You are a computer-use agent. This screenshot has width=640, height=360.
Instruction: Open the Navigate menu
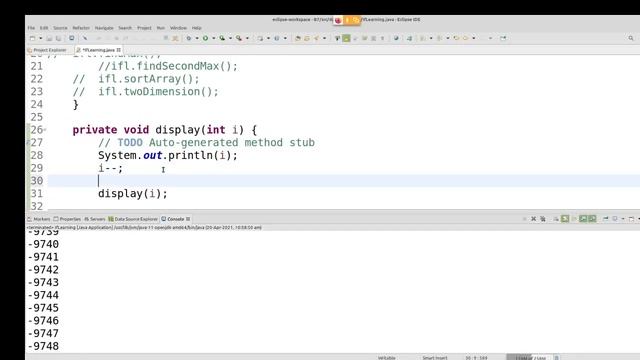pyautogui.click(x=104, y=28)
